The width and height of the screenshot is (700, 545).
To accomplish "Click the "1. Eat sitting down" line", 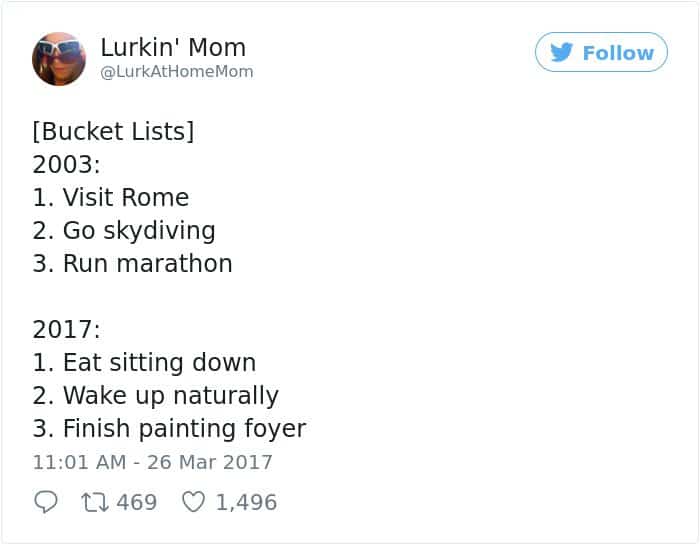I will coord(144,362).
